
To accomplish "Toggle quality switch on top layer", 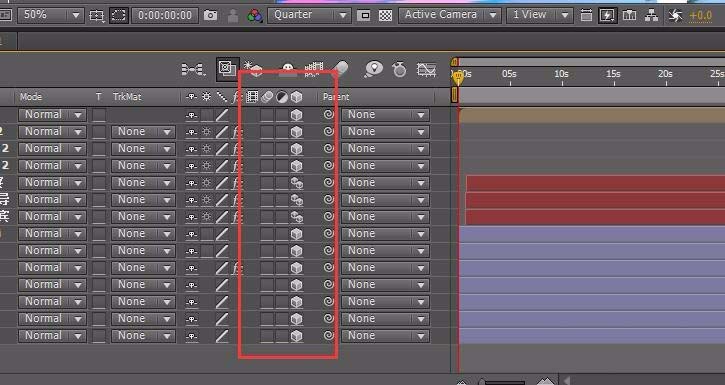I will [222, 115].
